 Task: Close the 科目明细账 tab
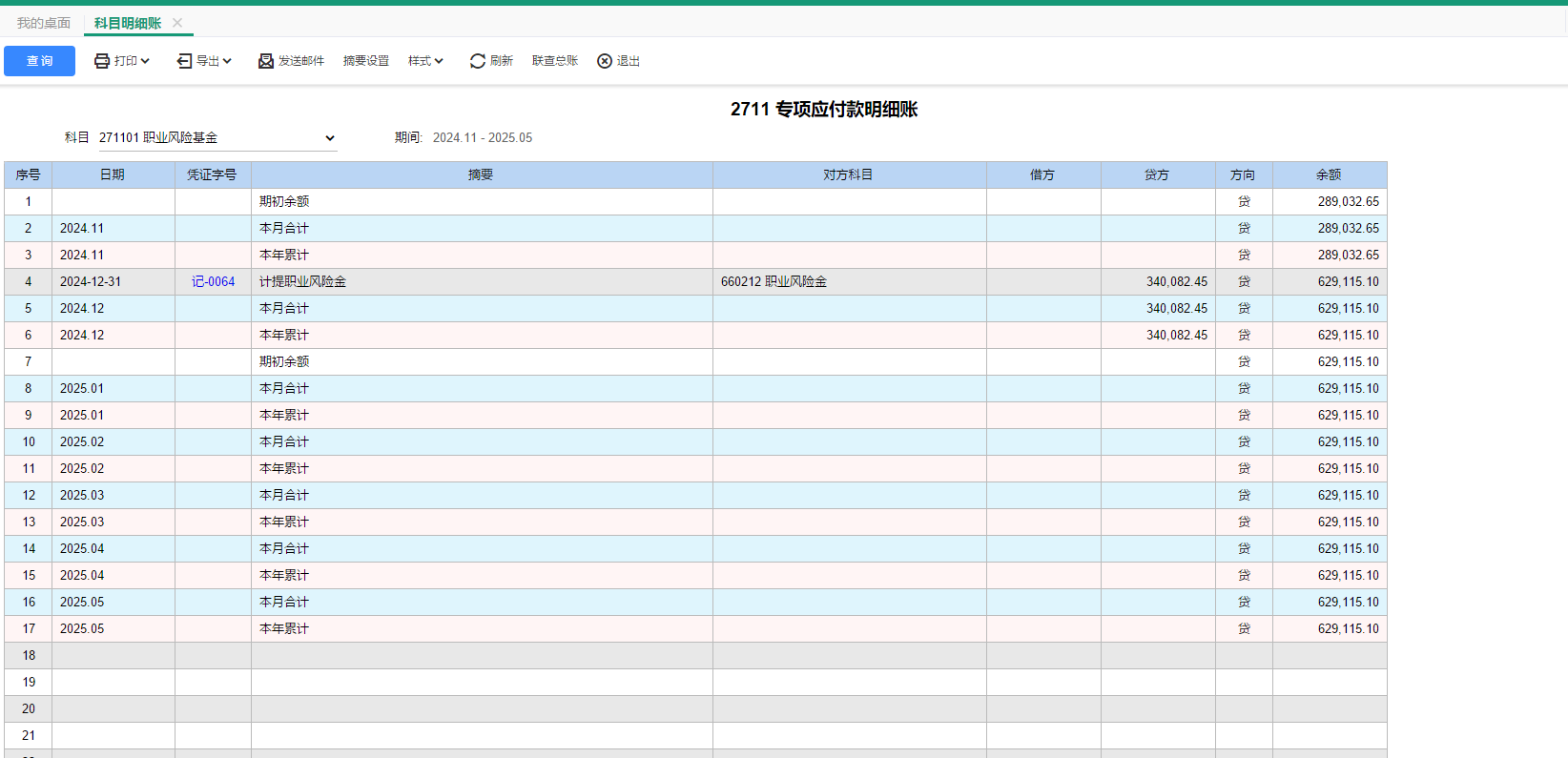(177, 23)
